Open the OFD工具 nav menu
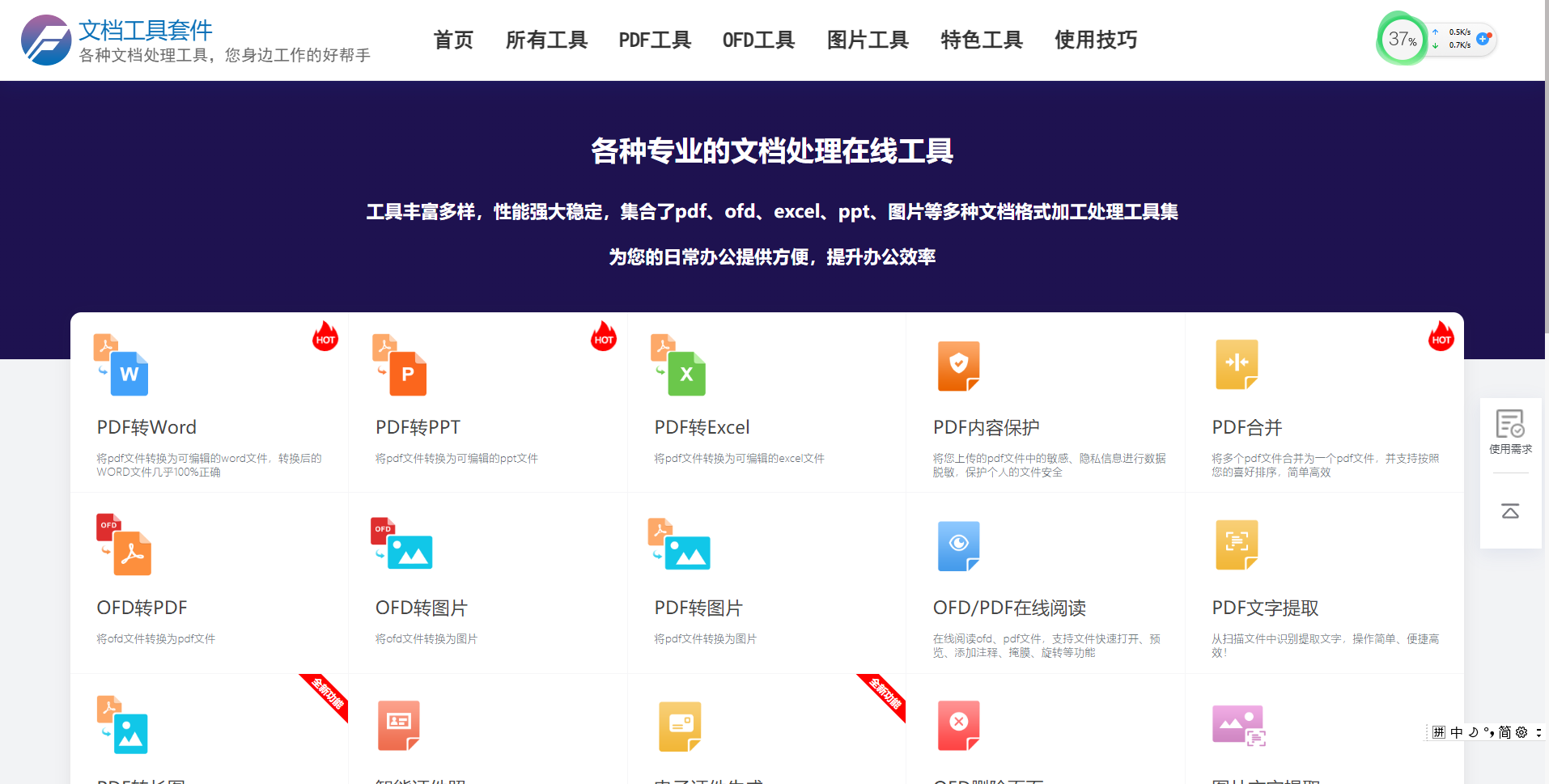Image resolution: width=1549 pixels, height=784 pixels. [759, 40]
